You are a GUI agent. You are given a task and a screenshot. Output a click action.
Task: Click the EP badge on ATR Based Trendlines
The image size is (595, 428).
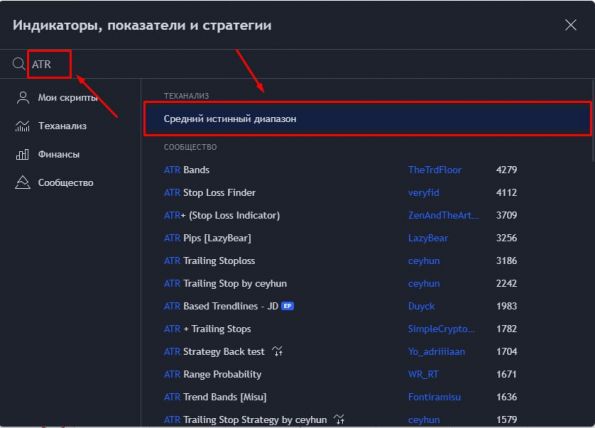tap(287, 306)
